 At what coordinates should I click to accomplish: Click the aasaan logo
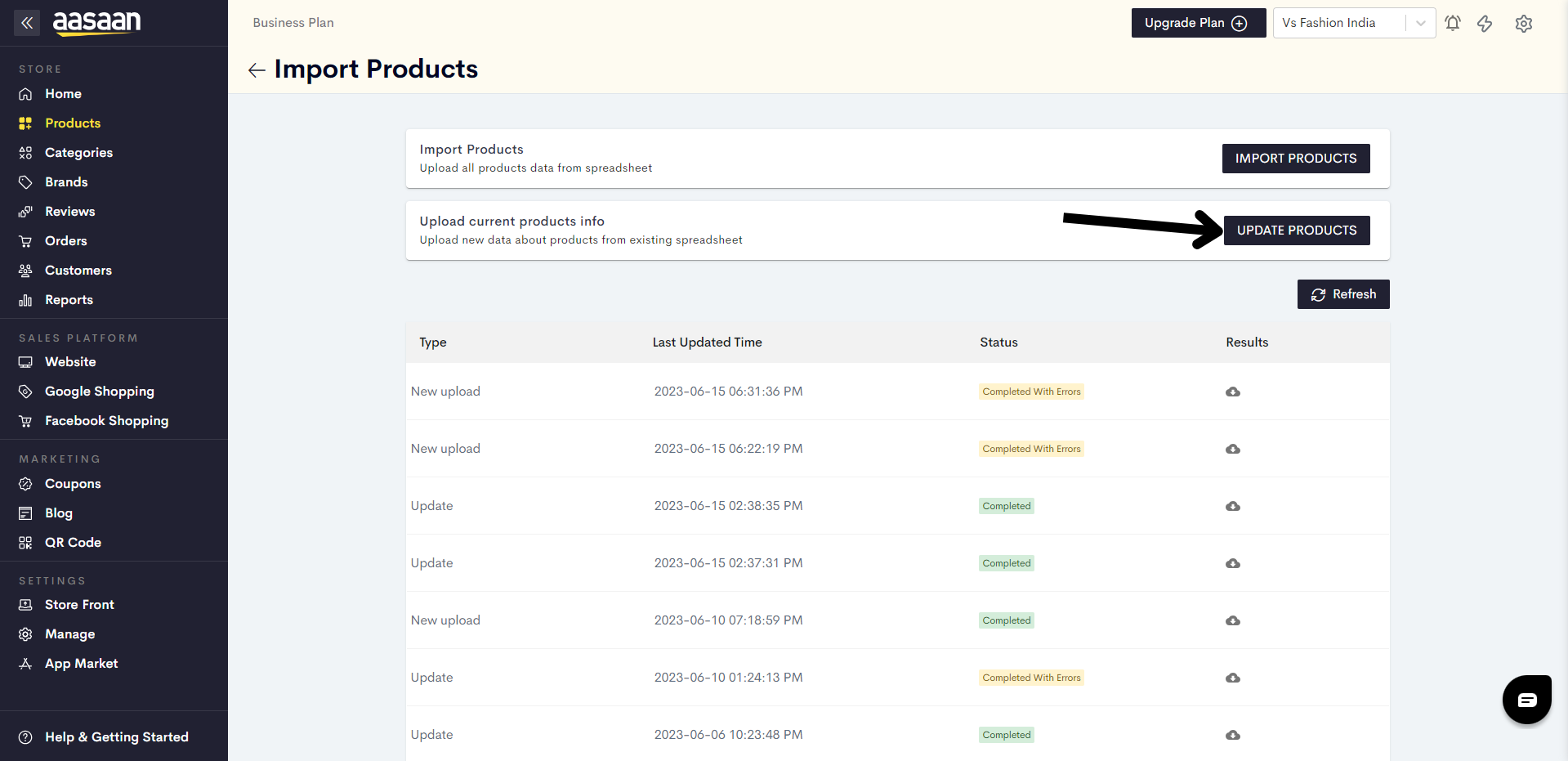coord(96,23)
